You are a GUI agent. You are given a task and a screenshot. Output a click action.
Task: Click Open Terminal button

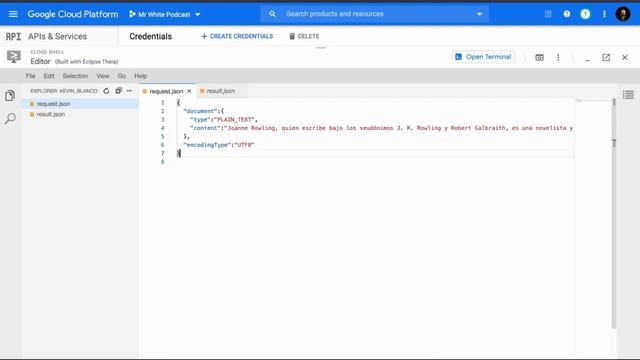point(483,57)
